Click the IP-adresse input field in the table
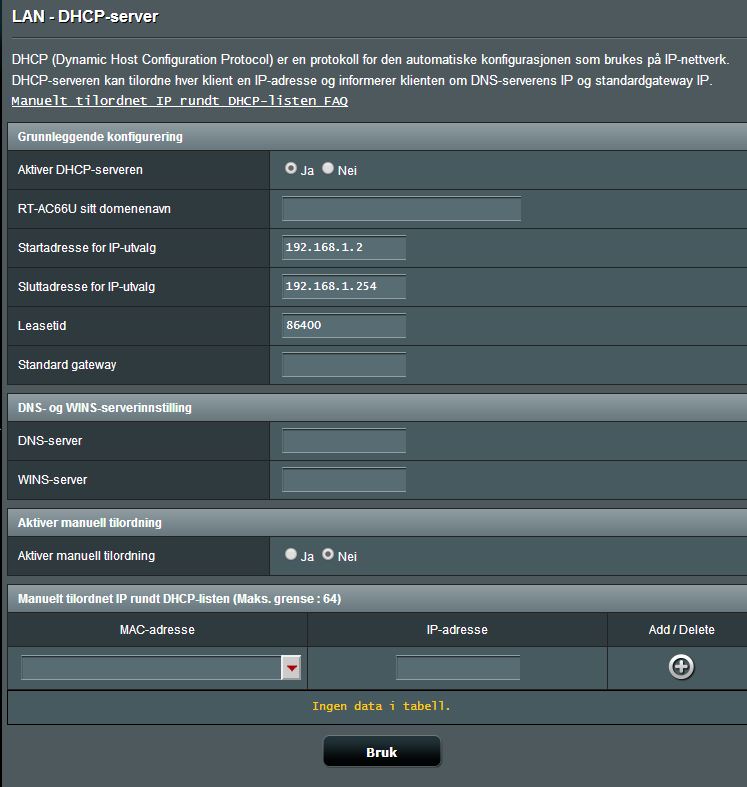The width and height of the screenshot is (747, 787). tap(458, 668)
